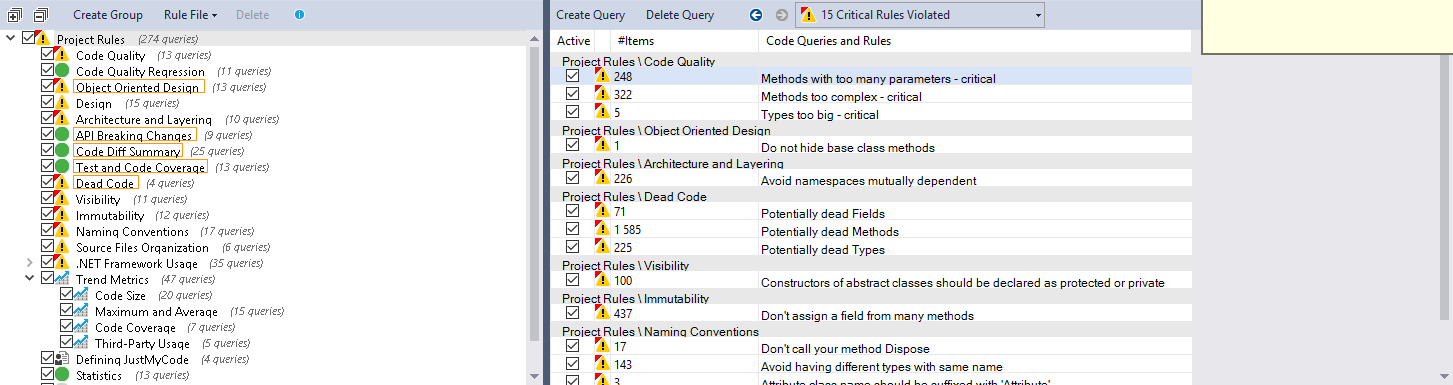Click the Active column header
Viewport: 1453px width, 385px height.
pos(574,41)
